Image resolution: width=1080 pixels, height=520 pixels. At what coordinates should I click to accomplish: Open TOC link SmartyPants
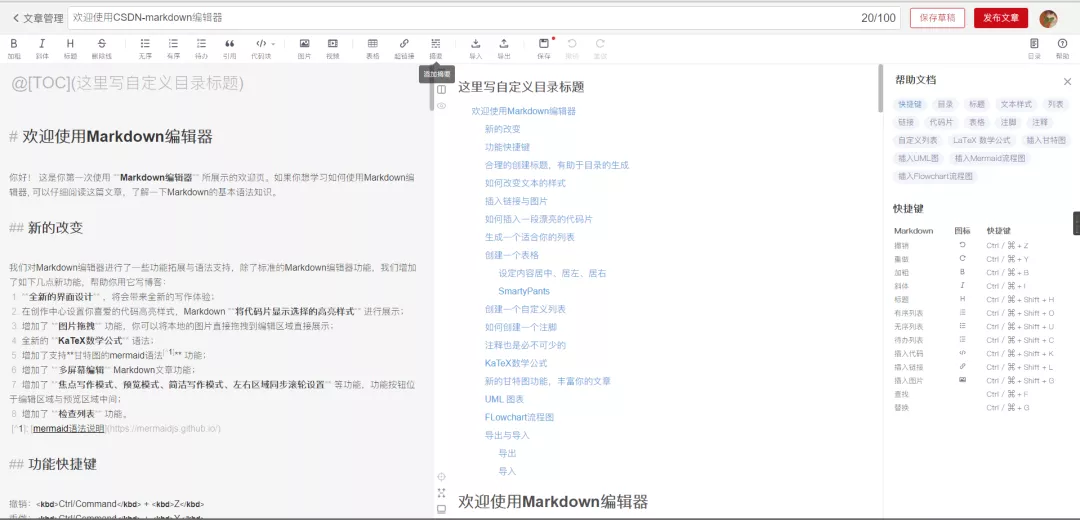pyautogui.click(x=524, y=291)
